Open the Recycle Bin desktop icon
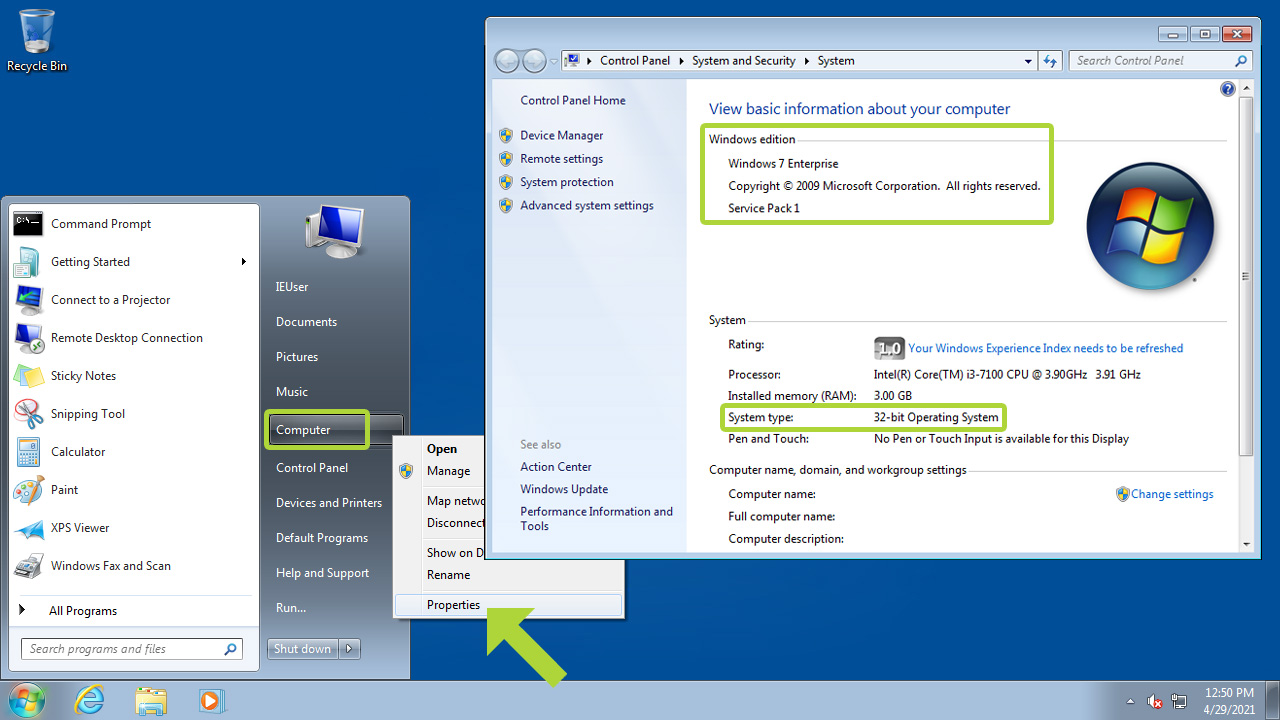The width and height of the screenshot is (1280, 720). (37, 41)
